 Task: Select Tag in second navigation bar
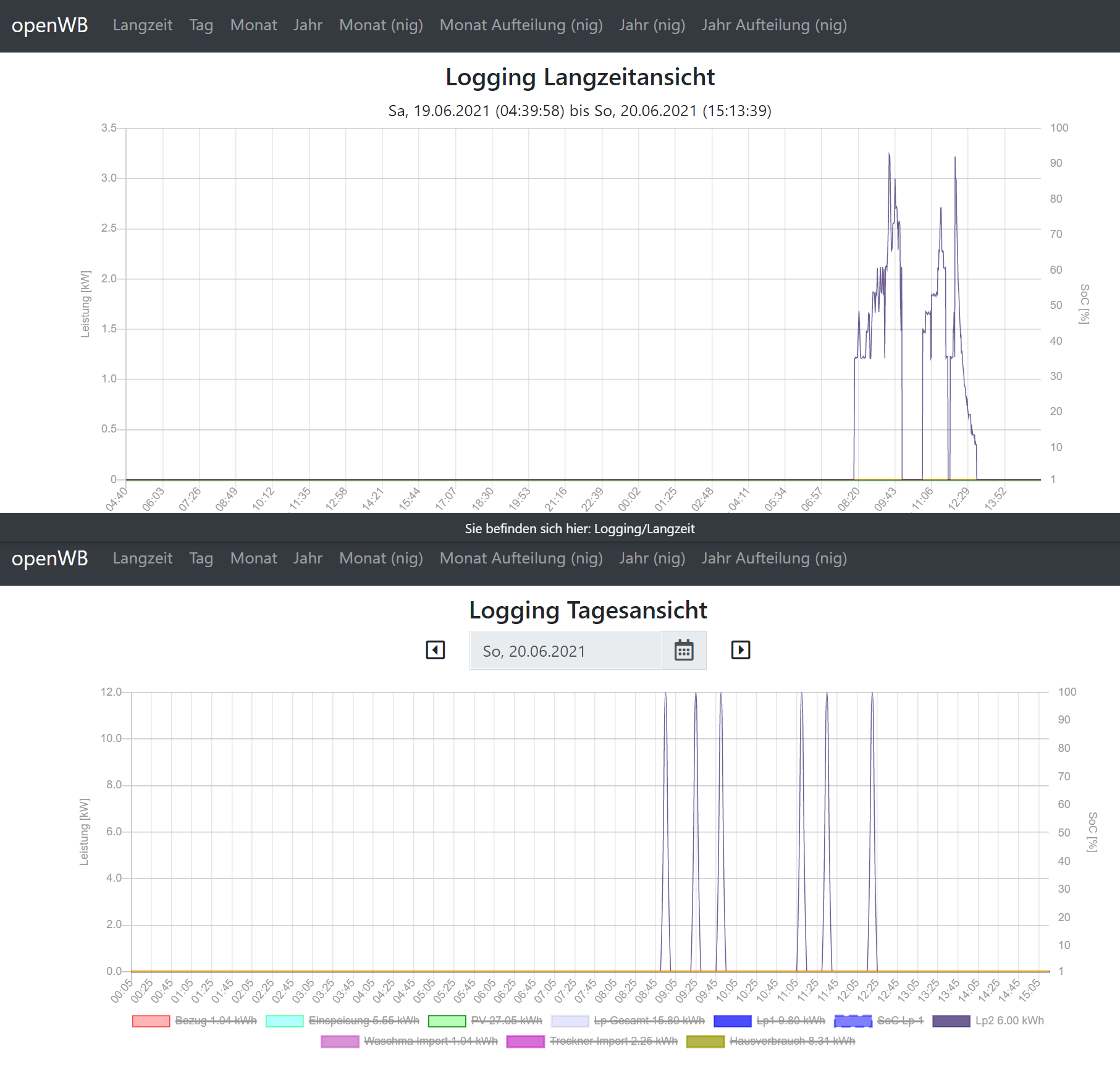201,559
